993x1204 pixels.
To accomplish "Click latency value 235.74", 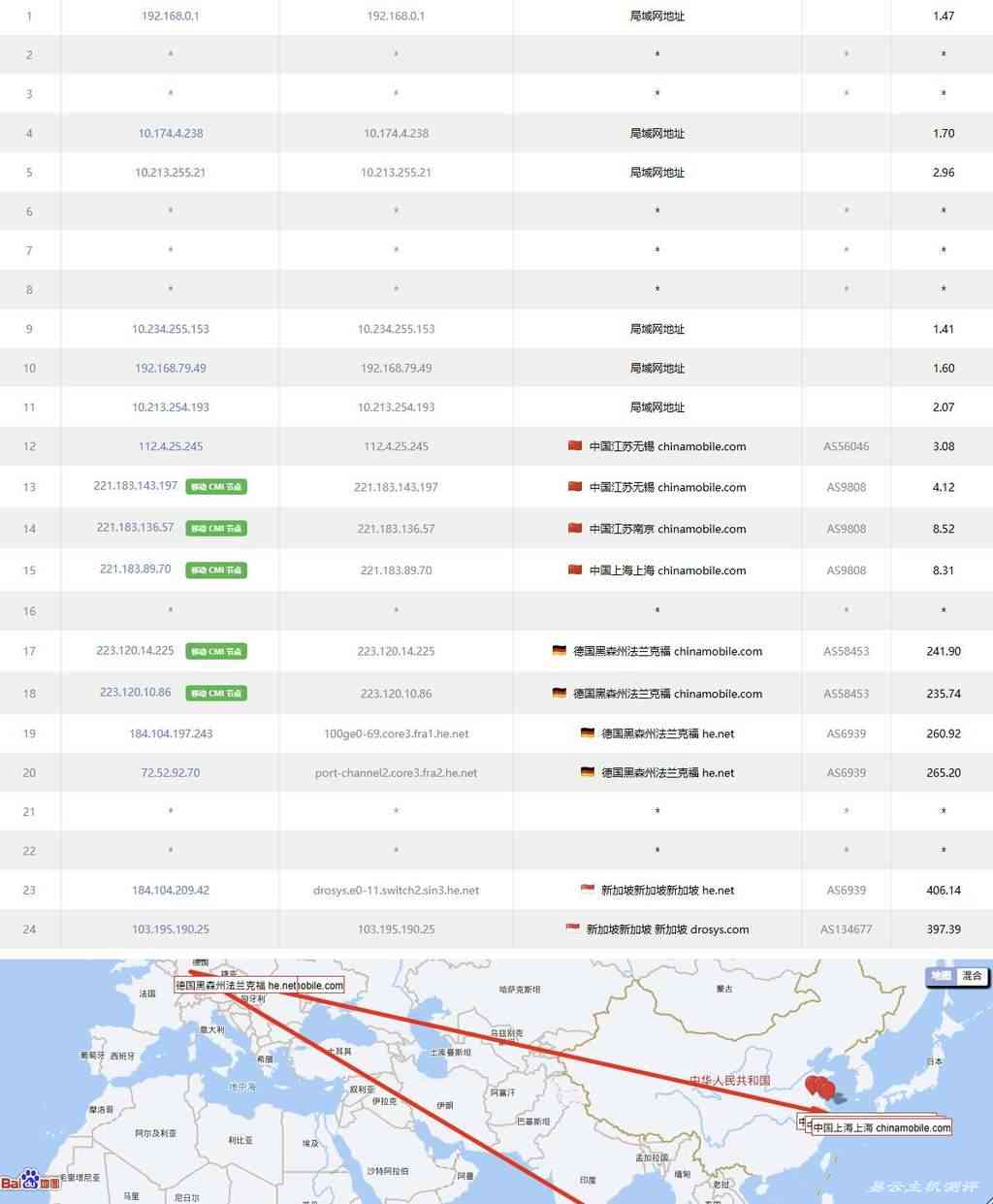I will [944, 694].
